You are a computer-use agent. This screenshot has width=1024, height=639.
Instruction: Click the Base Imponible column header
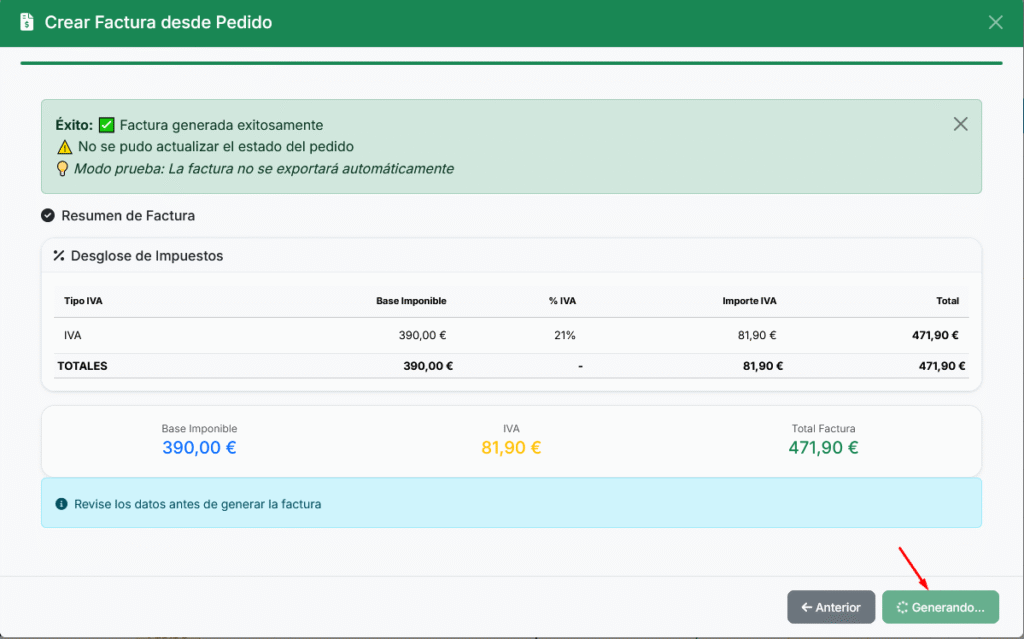point(411,301)
